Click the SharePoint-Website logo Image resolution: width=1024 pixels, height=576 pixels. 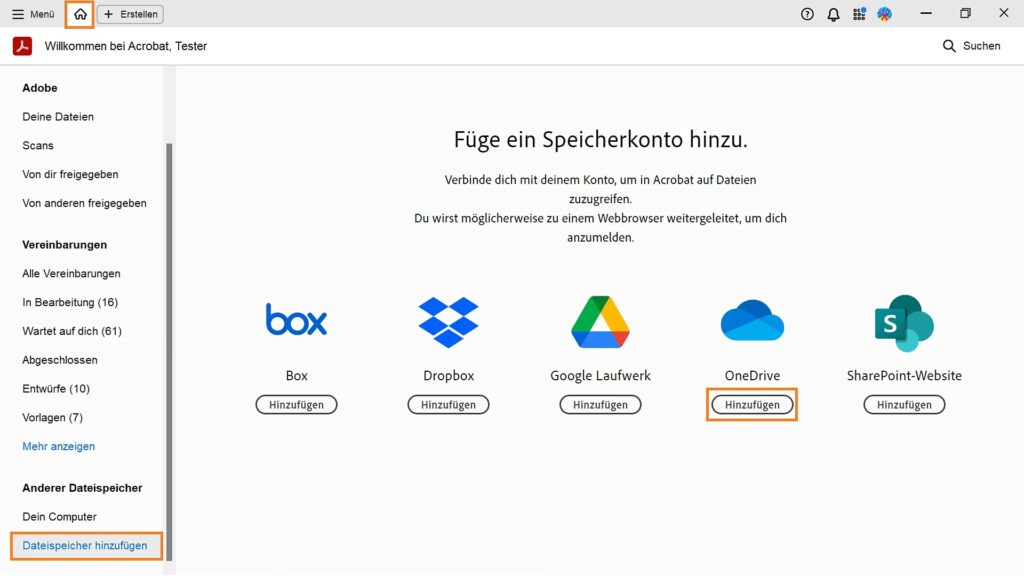904,322
